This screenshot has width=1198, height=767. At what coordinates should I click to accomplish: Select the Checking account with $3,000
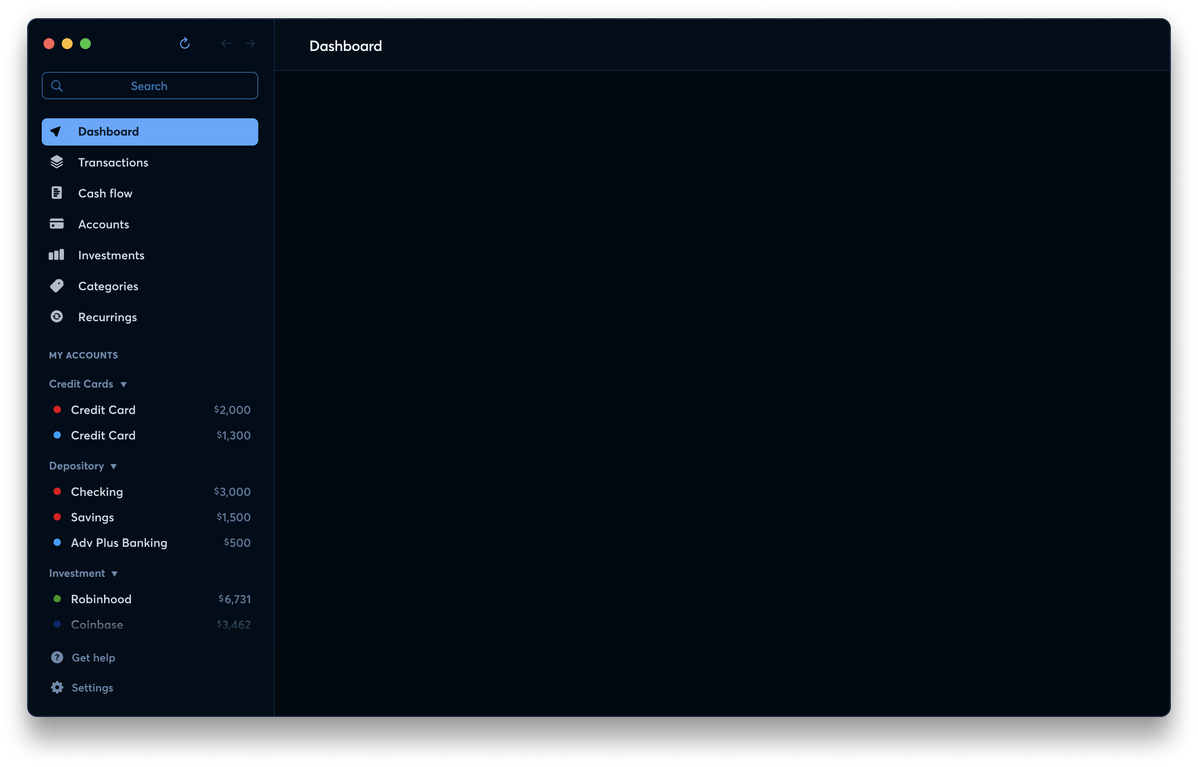click(97, 492)
